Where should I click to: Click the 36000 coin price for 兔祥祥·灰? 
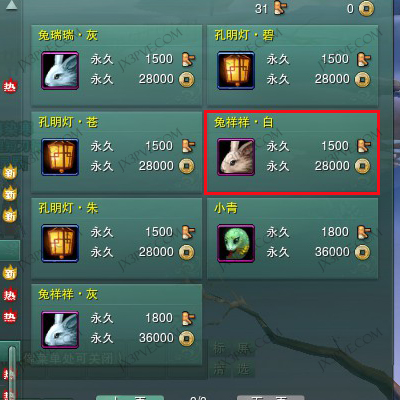coord(156,338)
